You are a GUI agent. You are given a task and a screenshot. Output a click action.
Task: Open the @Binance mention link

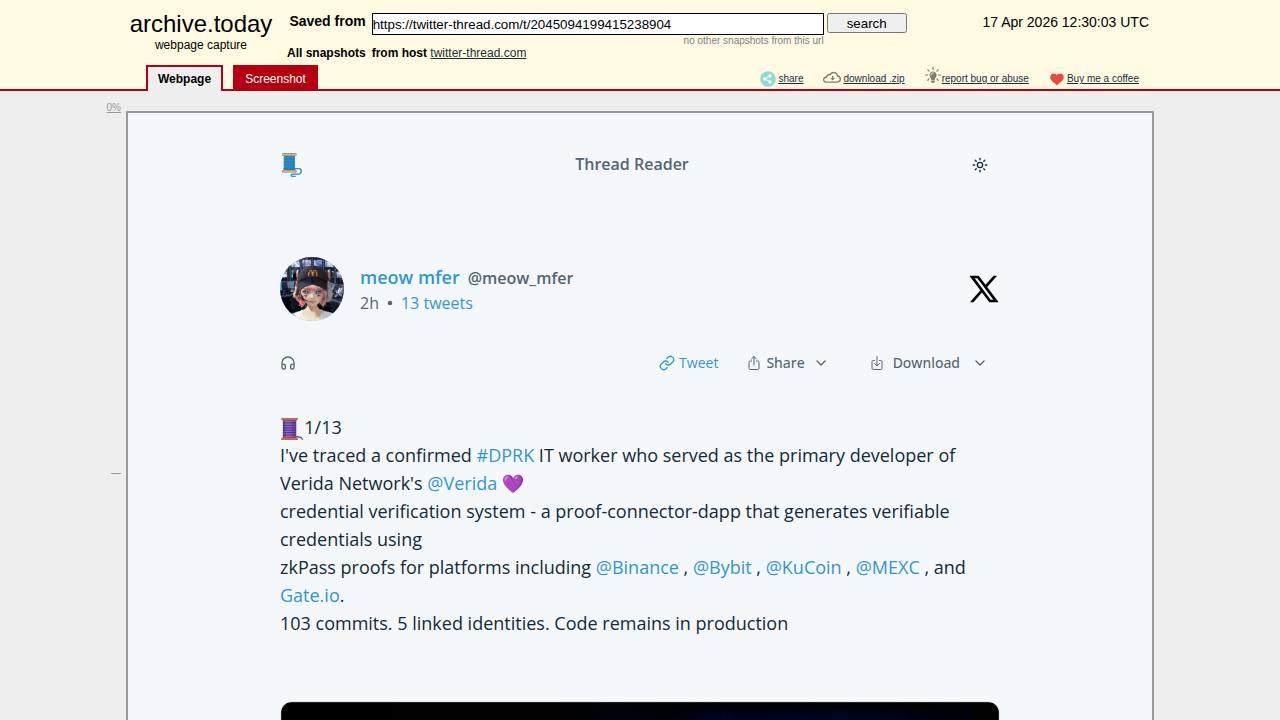637,567
